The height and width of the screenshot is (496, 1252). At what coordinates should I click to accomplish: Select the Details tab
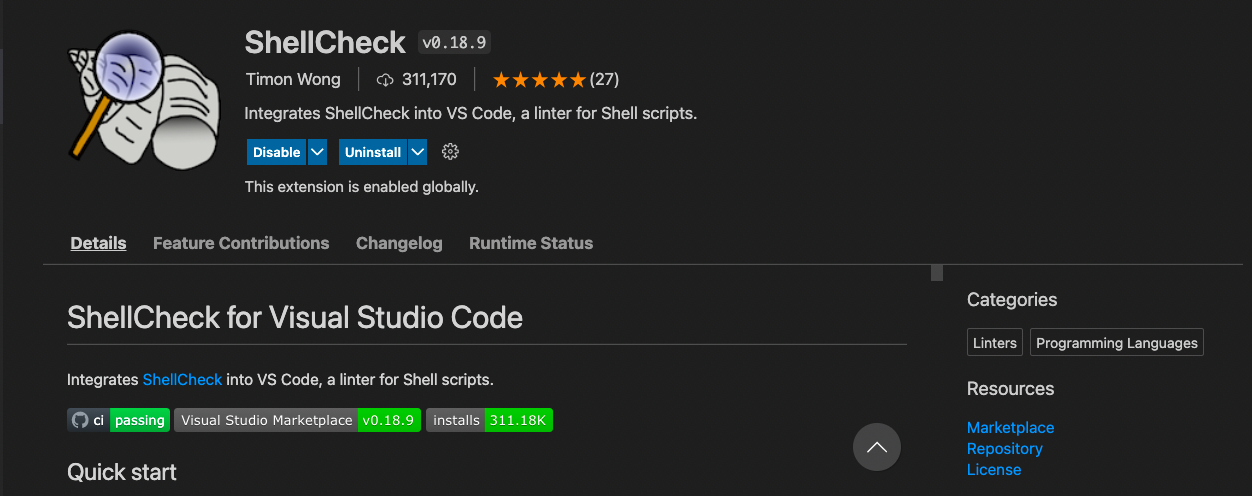(98, 243)
